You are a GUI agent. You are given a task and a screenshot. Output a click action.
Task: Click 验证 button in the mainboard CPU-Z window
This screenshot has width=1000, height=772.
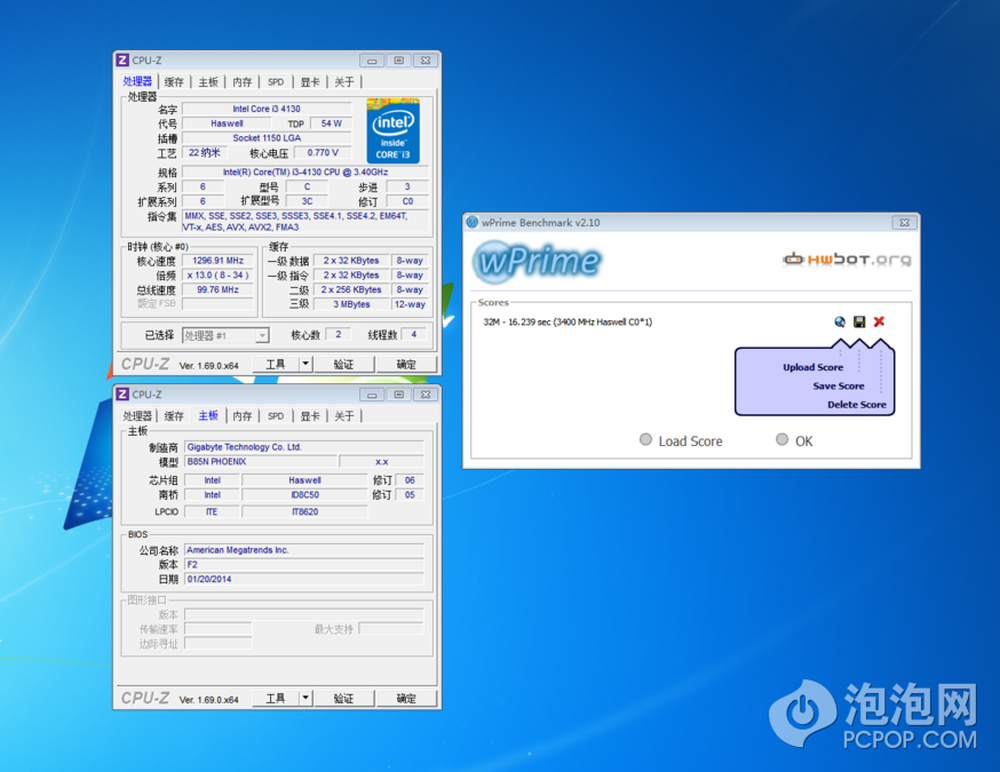click(x=343, y=698)
